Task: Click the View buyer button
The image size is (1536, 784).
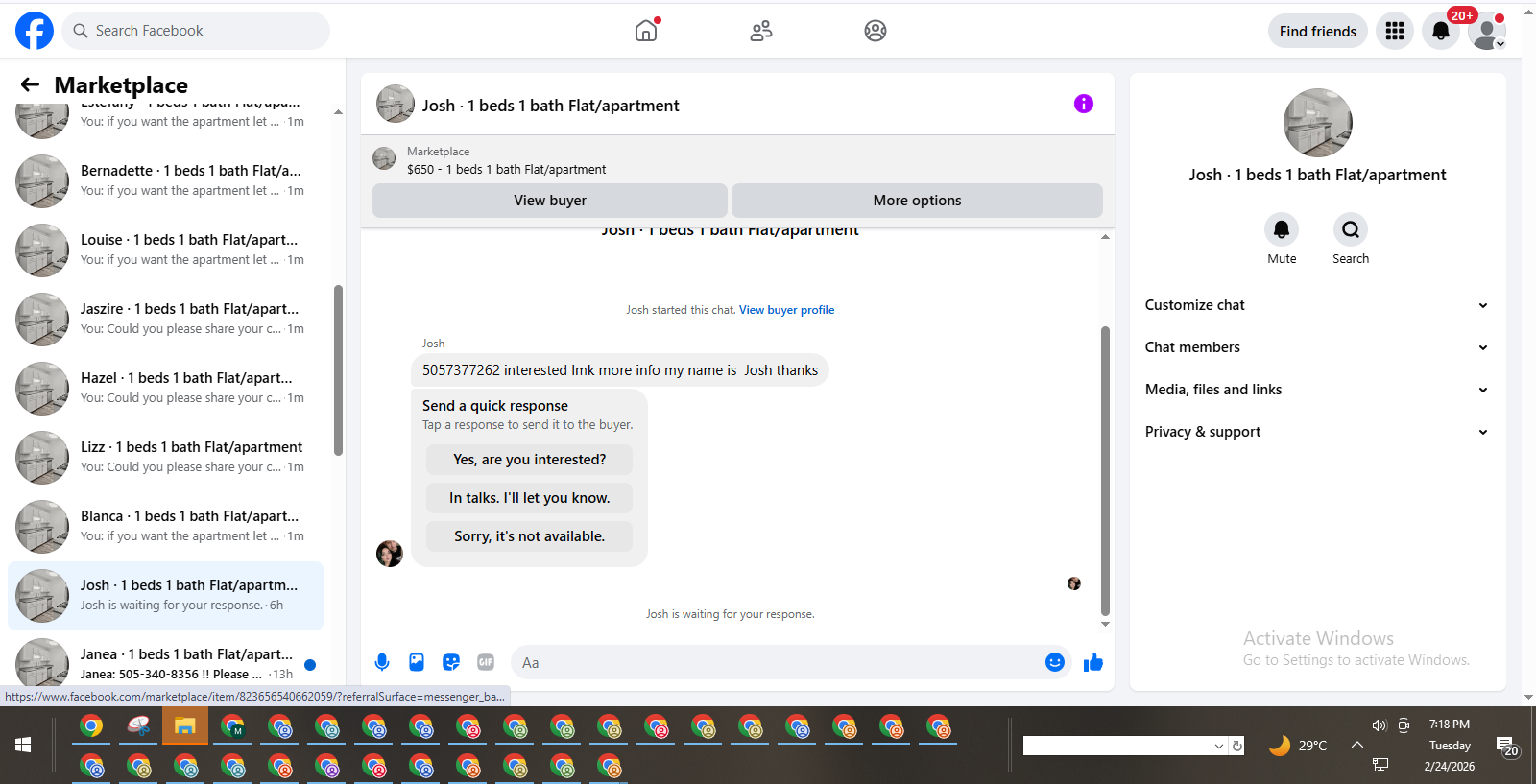Action: 550,201
